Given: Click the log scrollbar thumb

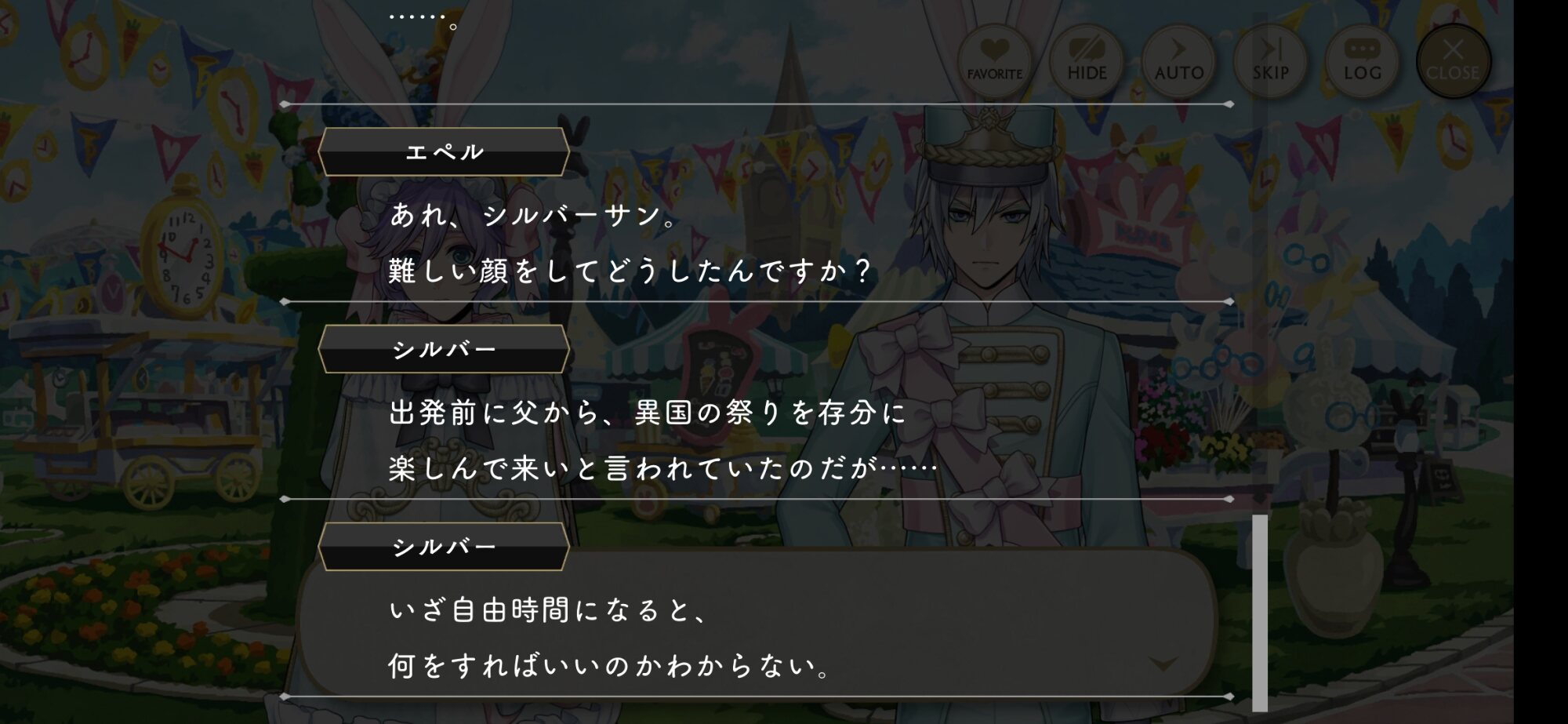Looking at the screenshot, I should point(1259,613).
